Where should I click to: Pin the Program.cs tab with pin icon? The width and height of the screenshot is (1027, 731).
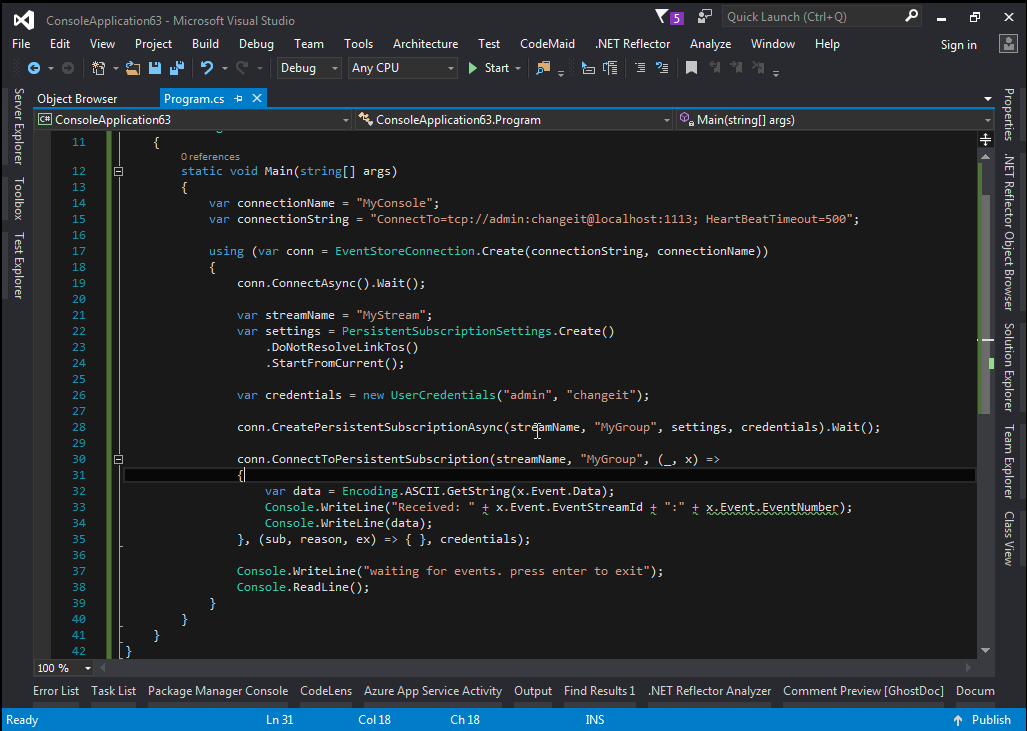click(238, 98)
